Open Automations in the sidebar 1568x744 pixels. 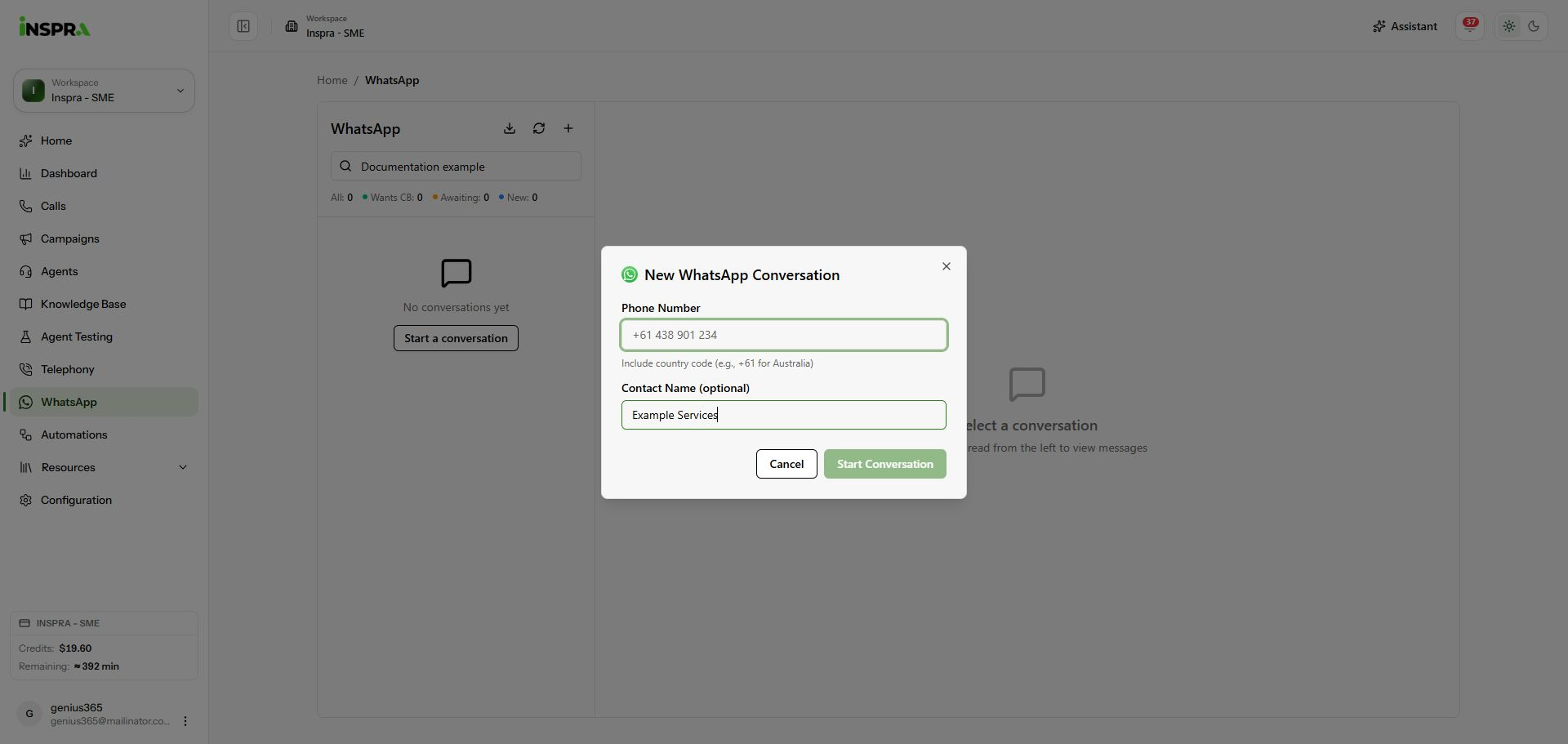[104, 434]
